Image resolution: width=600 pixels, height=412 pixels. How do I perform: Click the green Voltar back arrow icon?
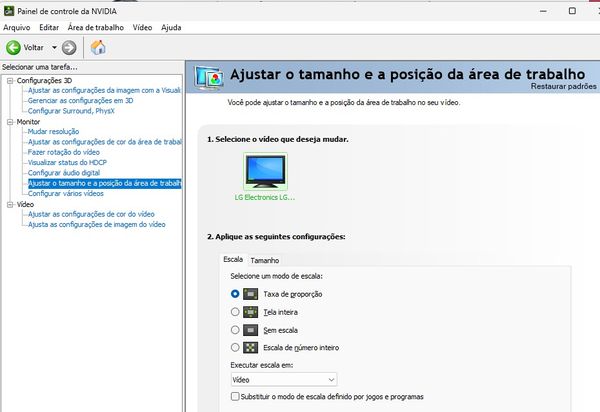(13, 47)
